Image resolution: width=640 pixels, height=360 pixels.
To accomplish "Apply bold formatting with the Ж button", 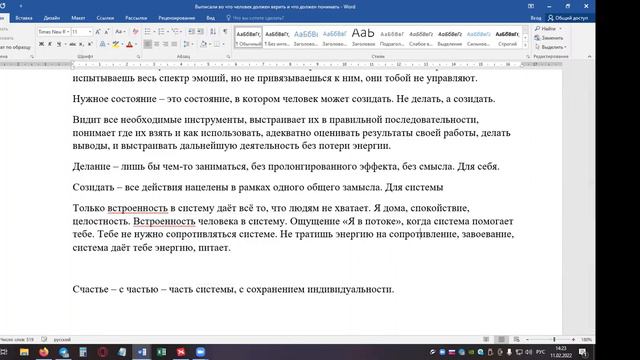I will (x=41, y=44).
